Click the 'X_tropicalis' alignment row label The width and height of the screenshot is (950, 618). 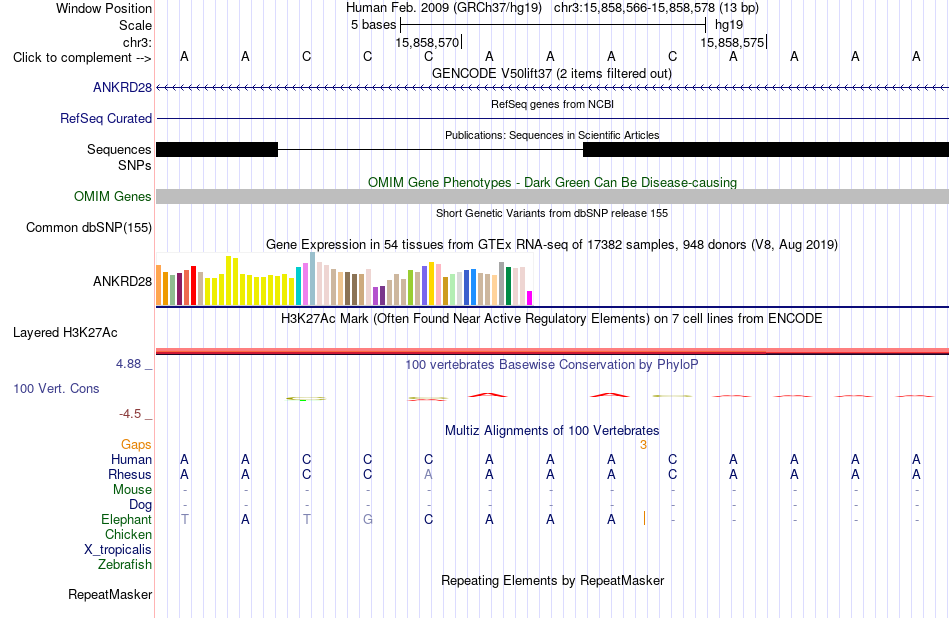tap(118, 550)
